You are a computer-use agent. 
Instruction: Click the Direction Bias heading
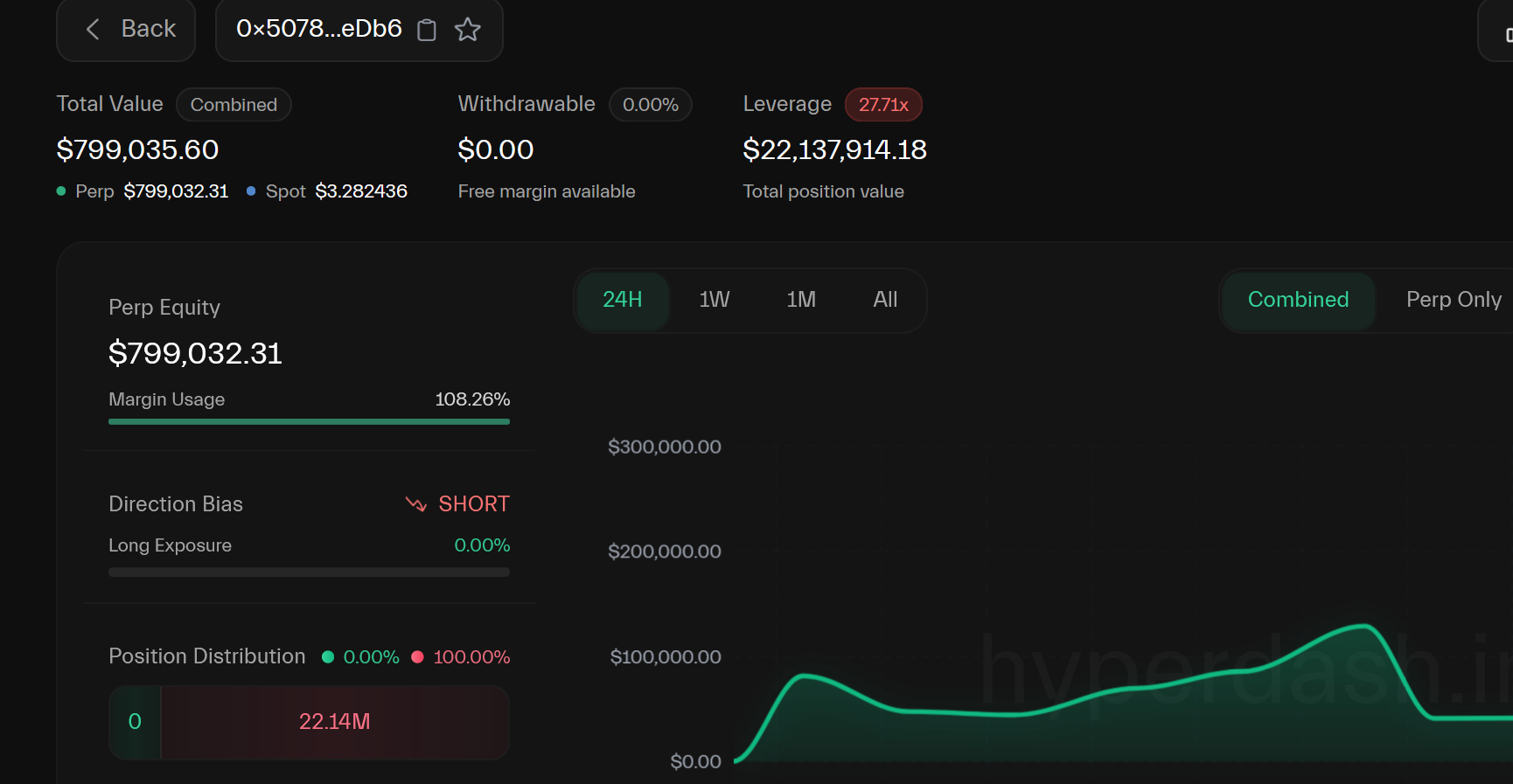click(176, 504)
